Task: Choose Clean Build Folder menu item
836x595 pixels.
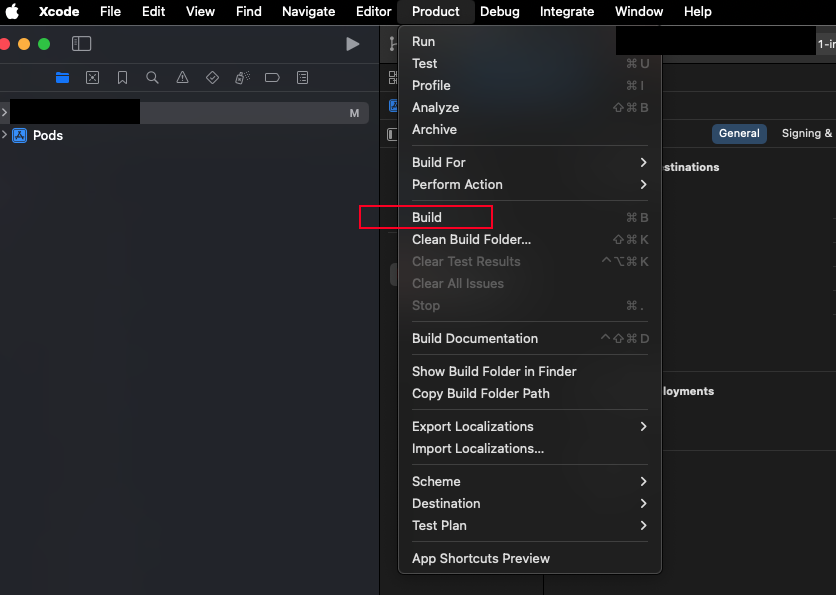Action: click(x=530, y=239)
